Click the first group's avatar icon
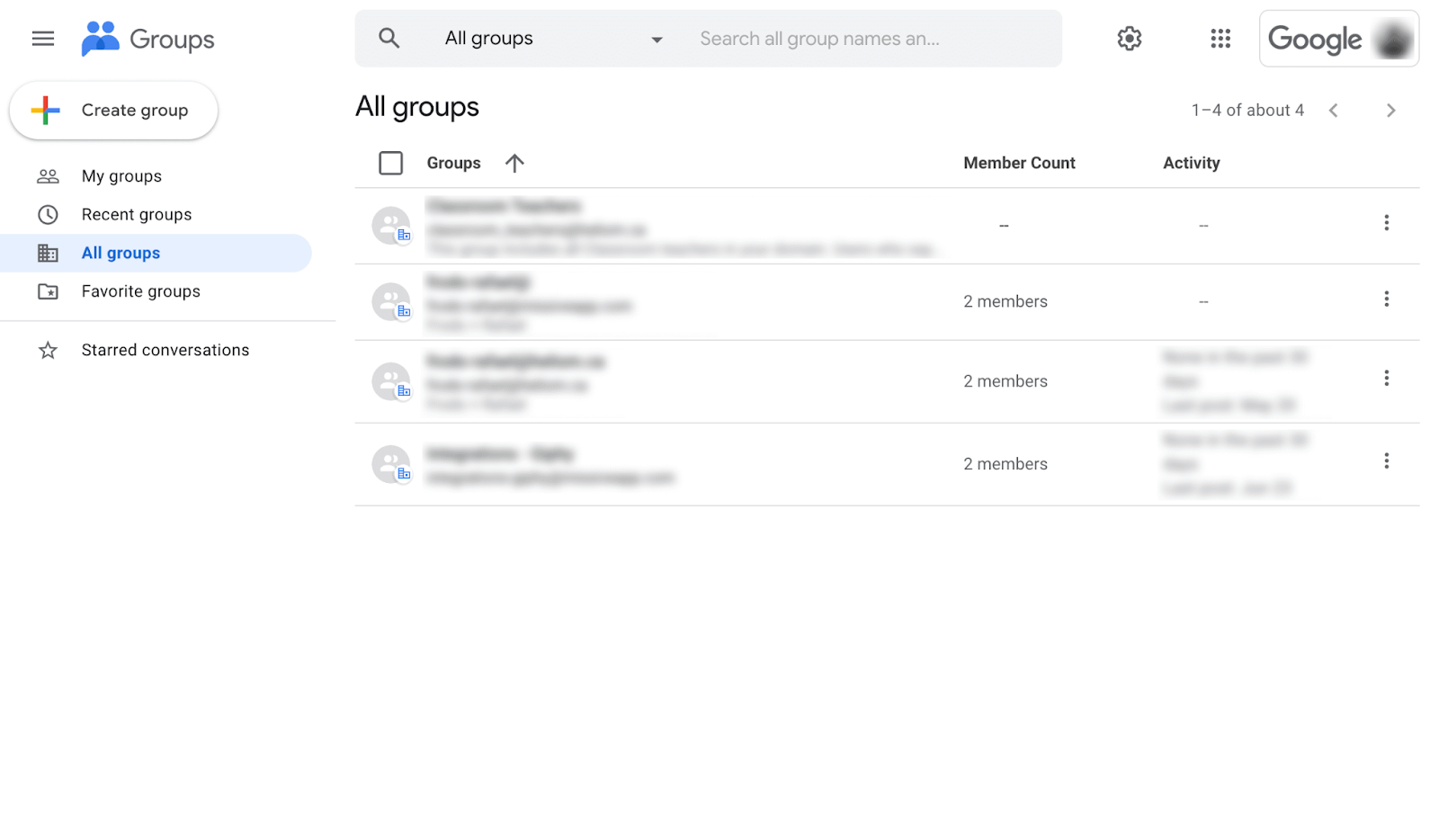Screen dimensions: 1439x840 pos(391,226)
